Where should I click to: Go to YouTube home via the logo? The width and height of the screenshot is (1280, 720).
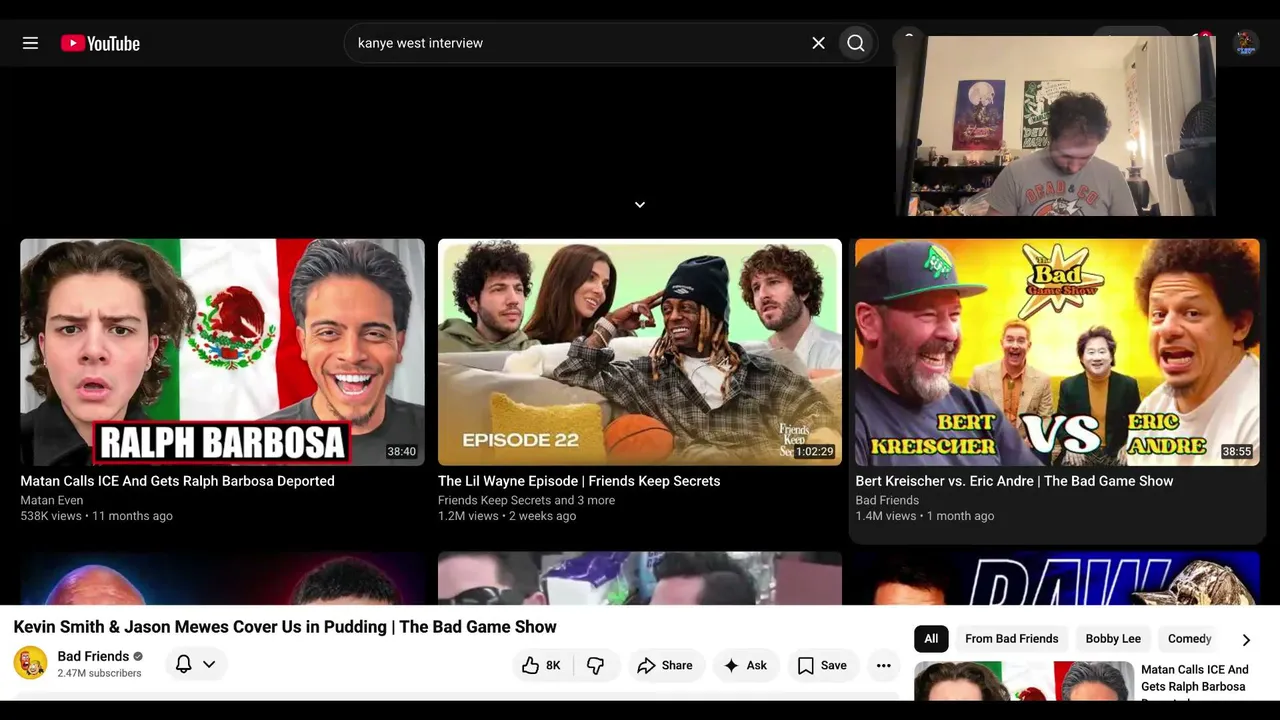(100, 43)
